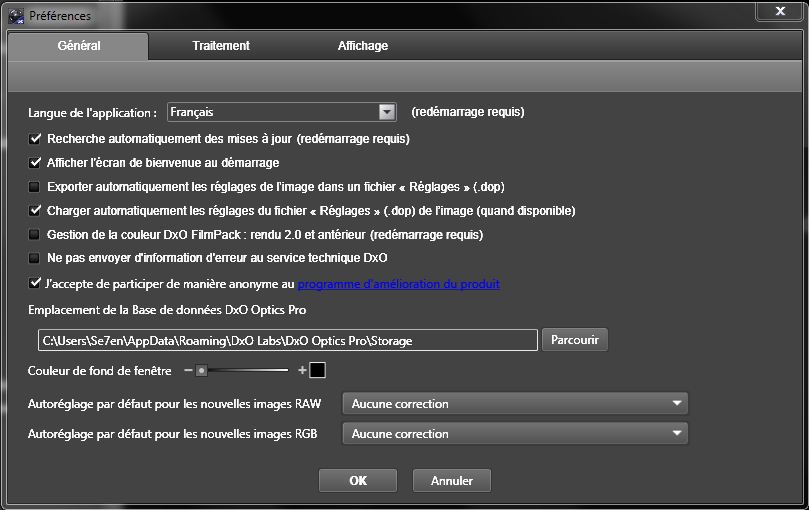The width and height of the screenshot is (809, 510).
Task: Toggle J'accepte de participer checkbox
Action: [35, 283]
